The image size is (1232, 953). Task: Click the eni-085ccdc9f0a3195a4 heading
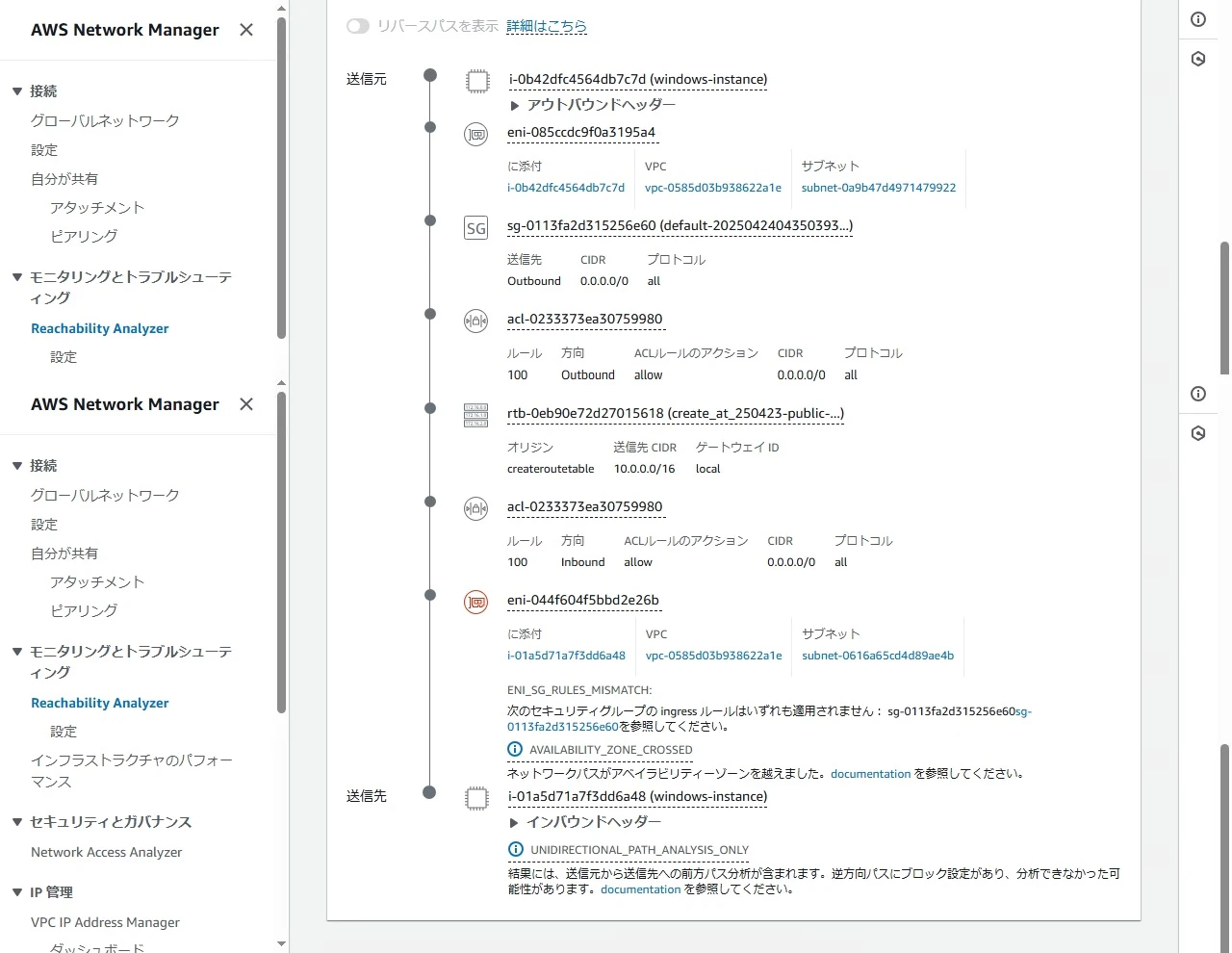(x=581, y=133)
